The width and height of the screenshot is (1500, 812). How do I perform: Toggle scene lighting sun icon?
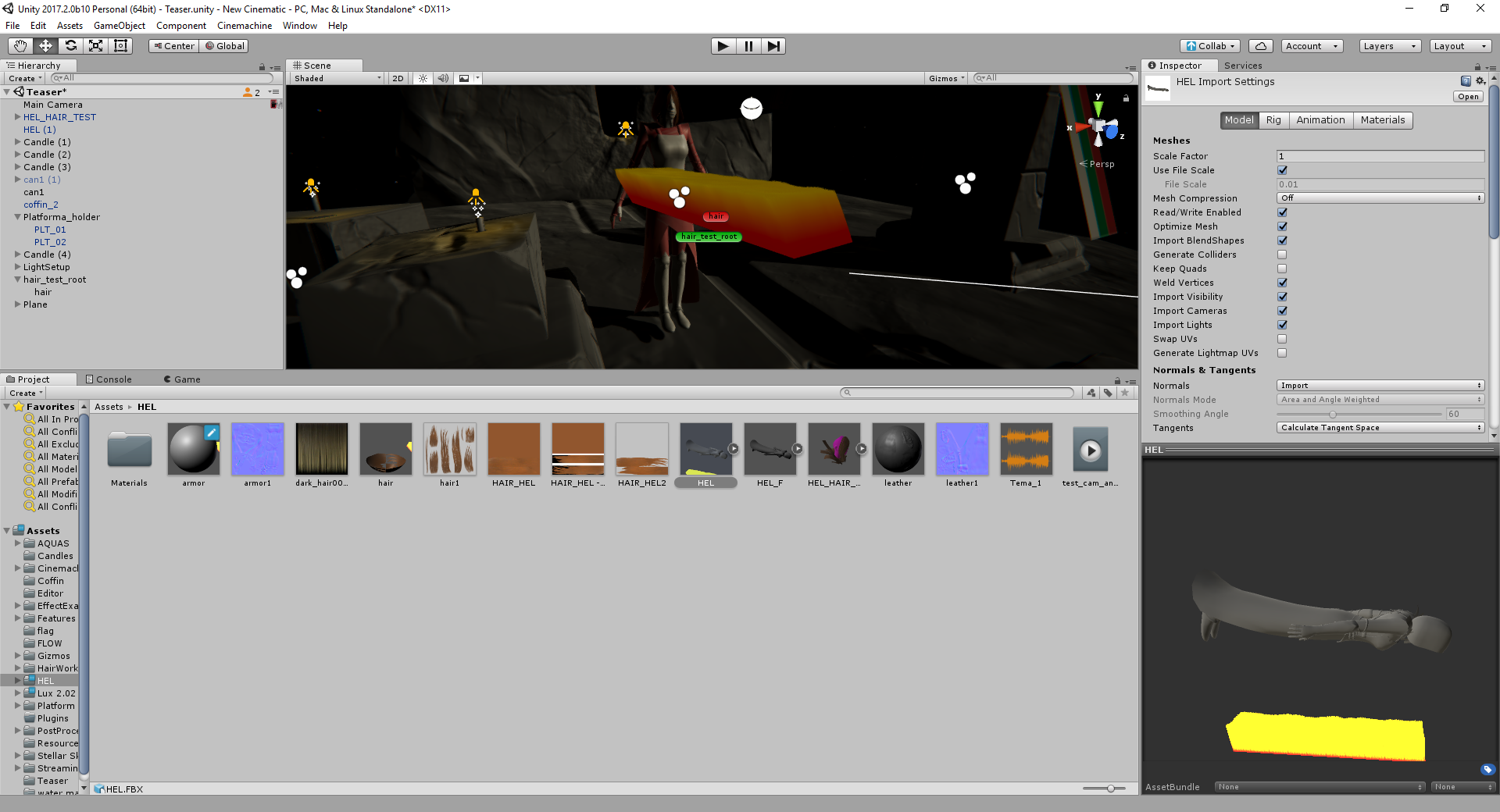[x=423, y=78]
